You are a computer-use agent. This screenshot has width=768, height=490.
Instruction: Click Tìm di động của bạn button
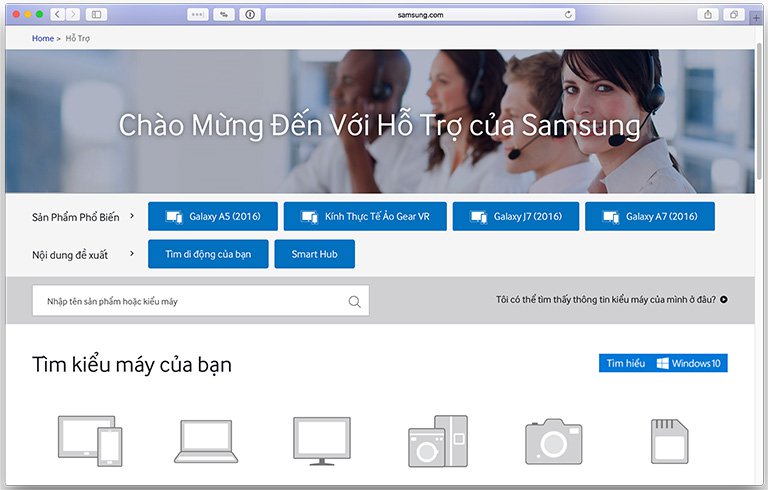point(208,254)
